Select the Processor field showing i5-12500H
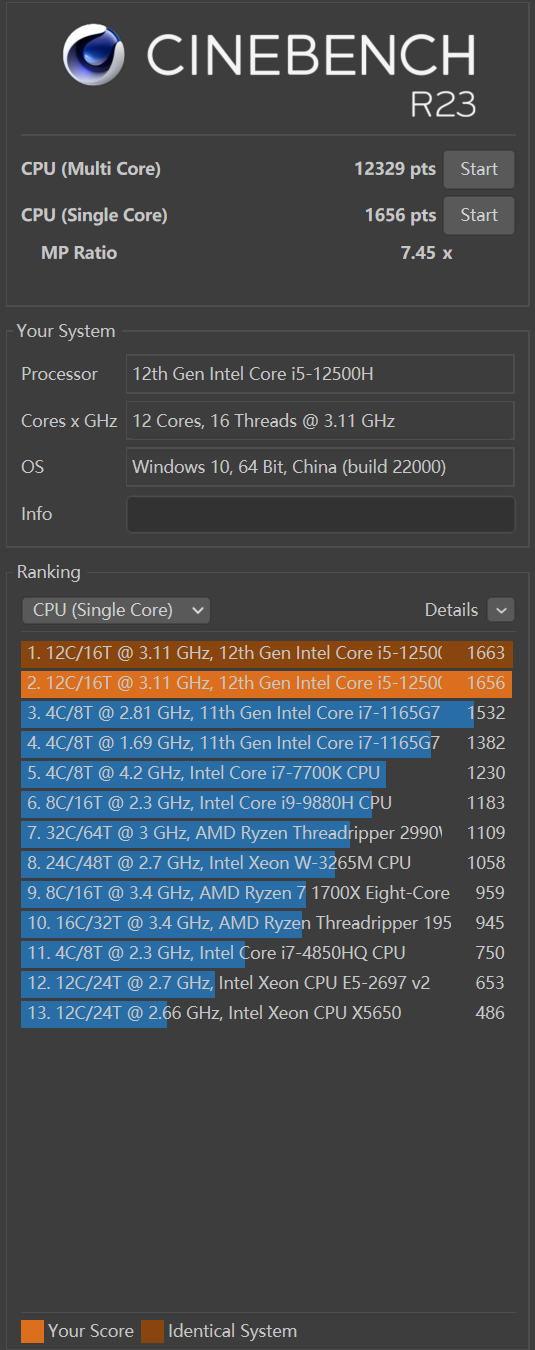The width and height of the screenshot is (535, 1350). (x=320, y=374)
